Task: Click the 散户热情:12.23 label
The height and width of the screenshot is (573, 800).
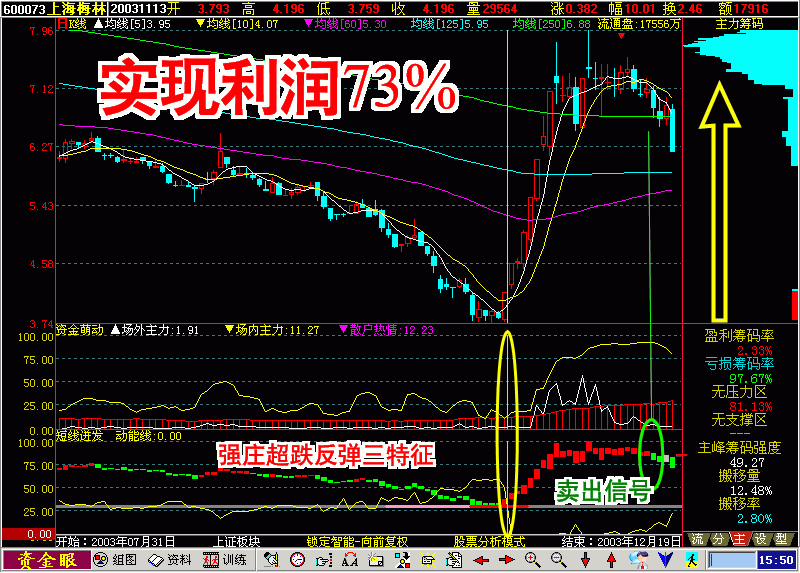Action: 386,330
